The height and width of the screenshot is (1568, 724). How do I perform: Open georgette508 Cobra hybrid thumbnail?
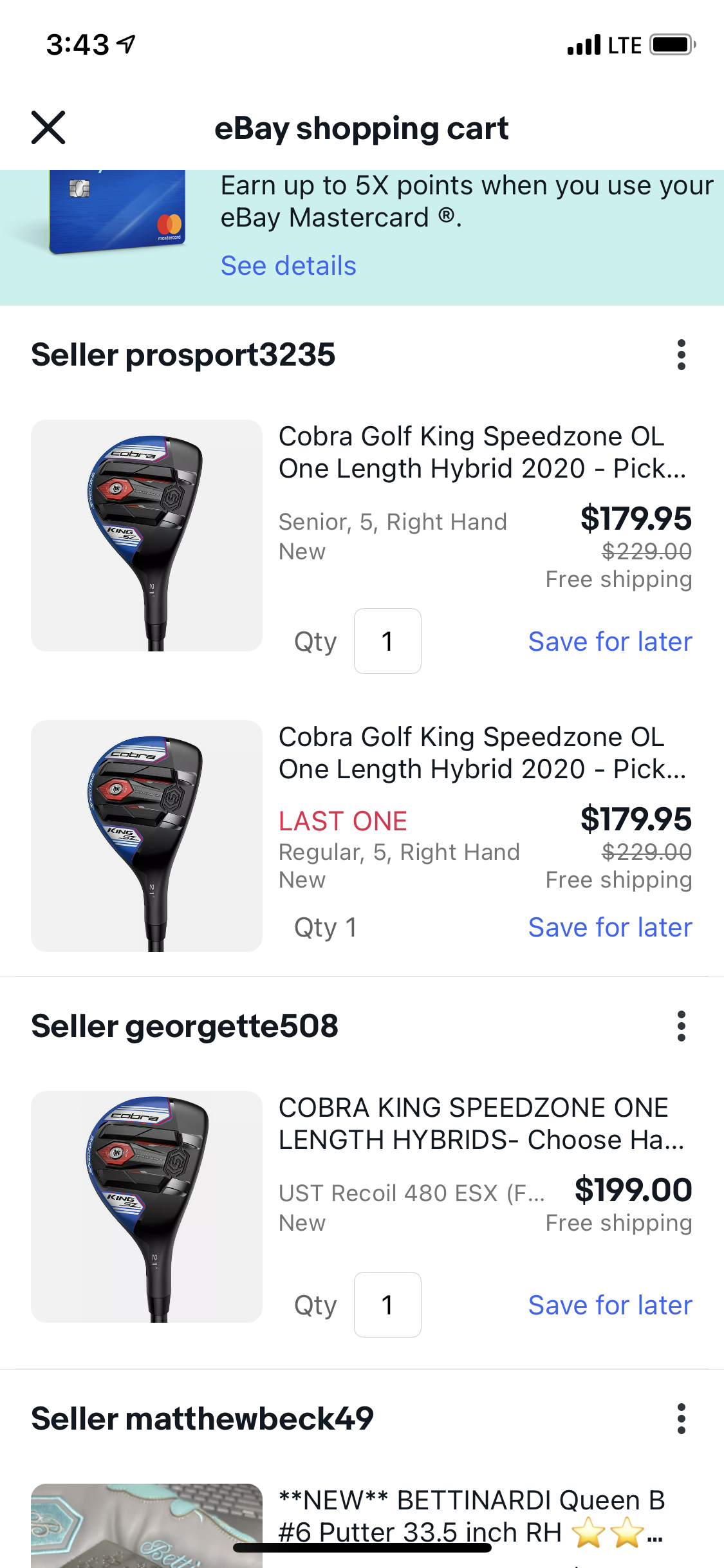tap(147, 1206)
